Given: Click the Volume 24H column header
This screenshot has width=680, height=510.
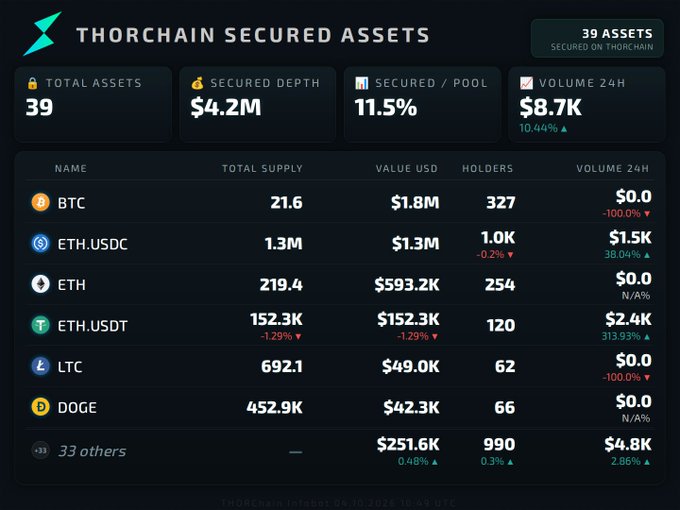Looking at the screenshot, I should pyautogui.click(x=612, y=168).
